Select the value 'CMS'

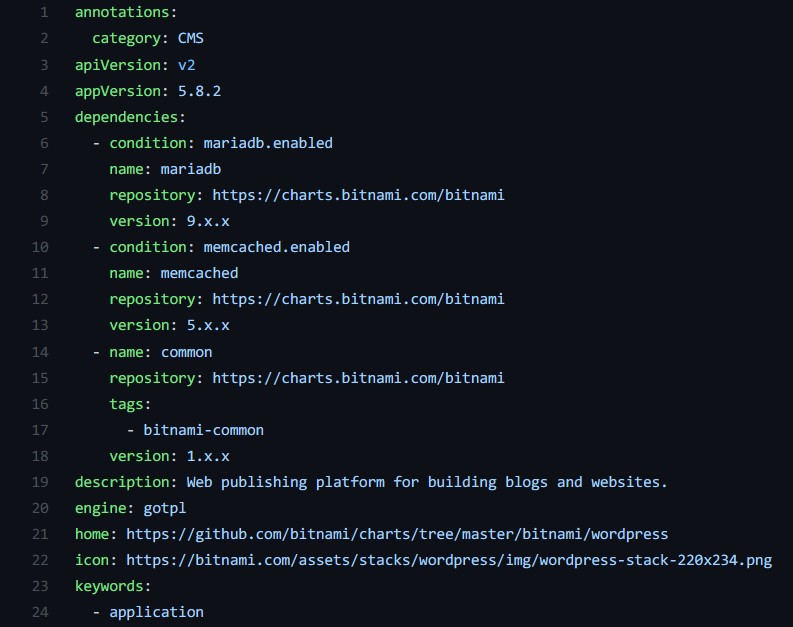tap(191, 38)
